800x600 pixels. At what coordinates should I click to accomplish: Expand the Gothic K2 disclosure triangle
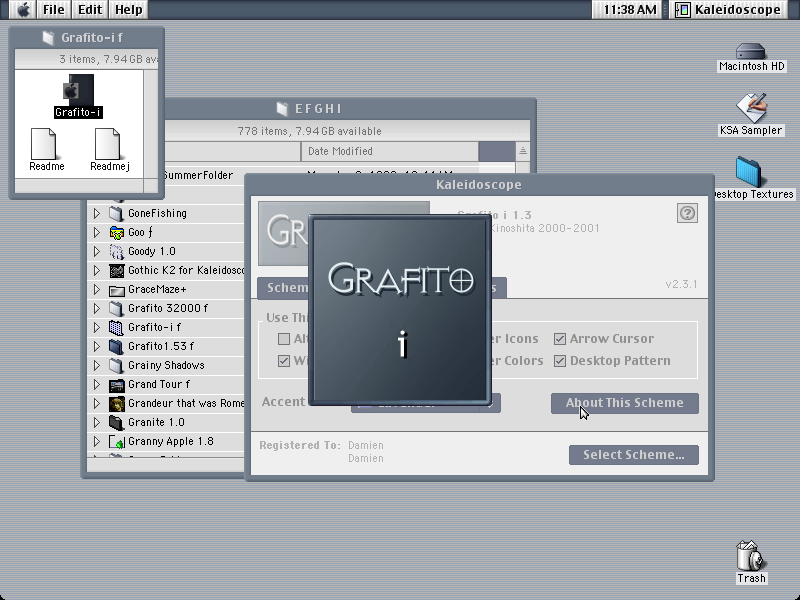[96, 270]
